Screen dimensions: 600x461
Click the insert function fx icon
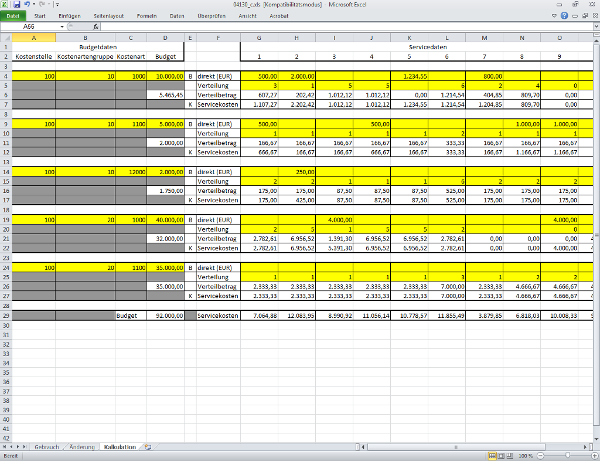[x=95, y=28]
